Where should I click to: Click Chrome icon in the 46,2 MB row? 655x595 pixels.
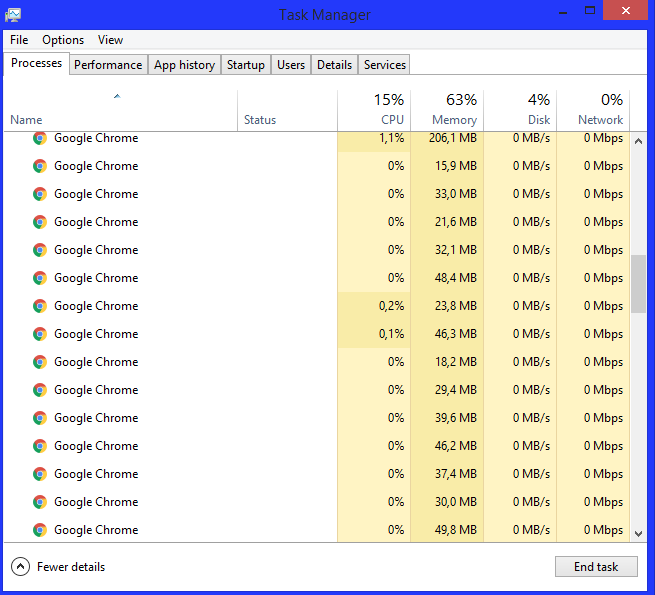(x=40, y=446)
